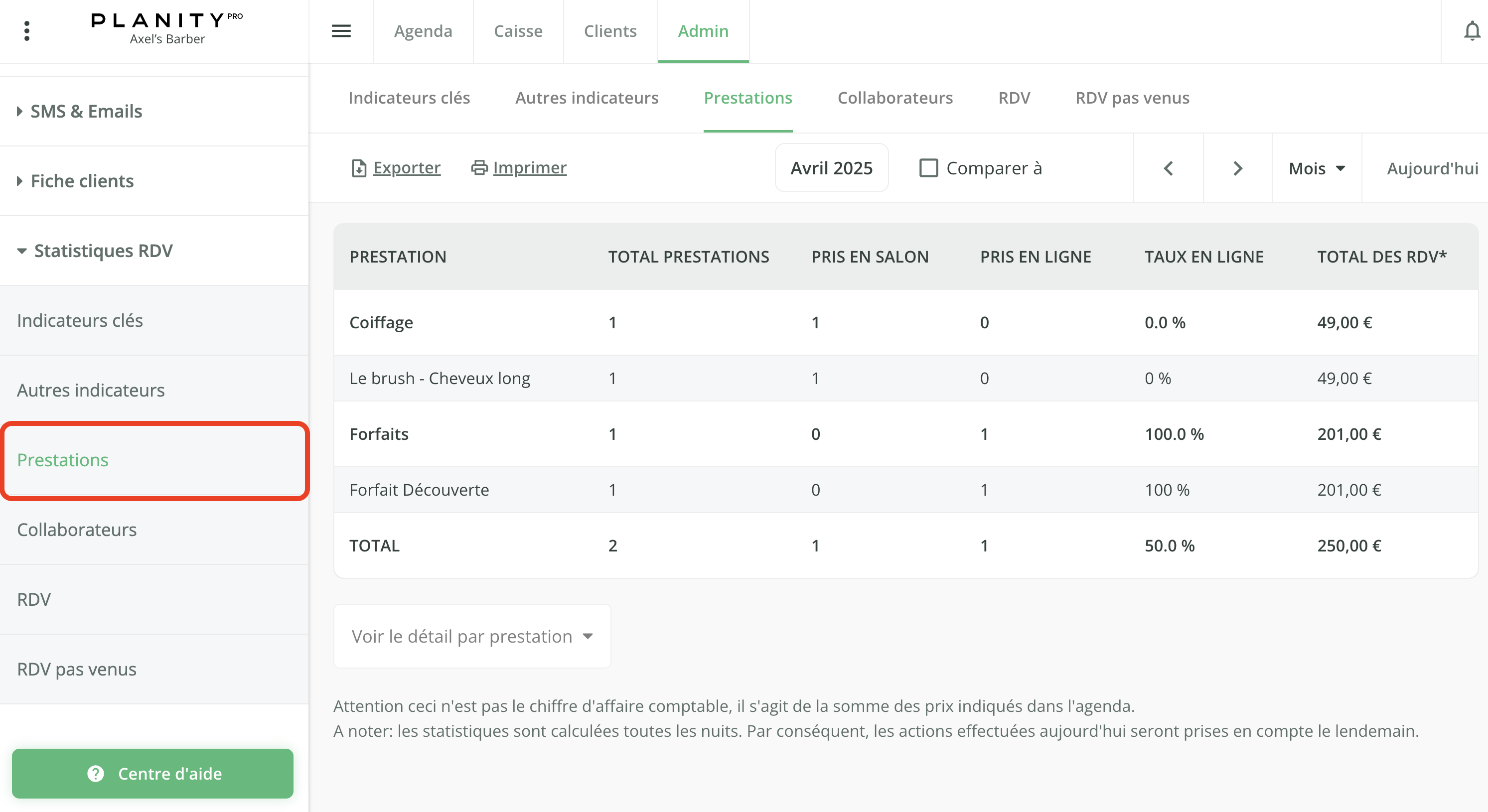Click the help question mark icon

[96, 773]
